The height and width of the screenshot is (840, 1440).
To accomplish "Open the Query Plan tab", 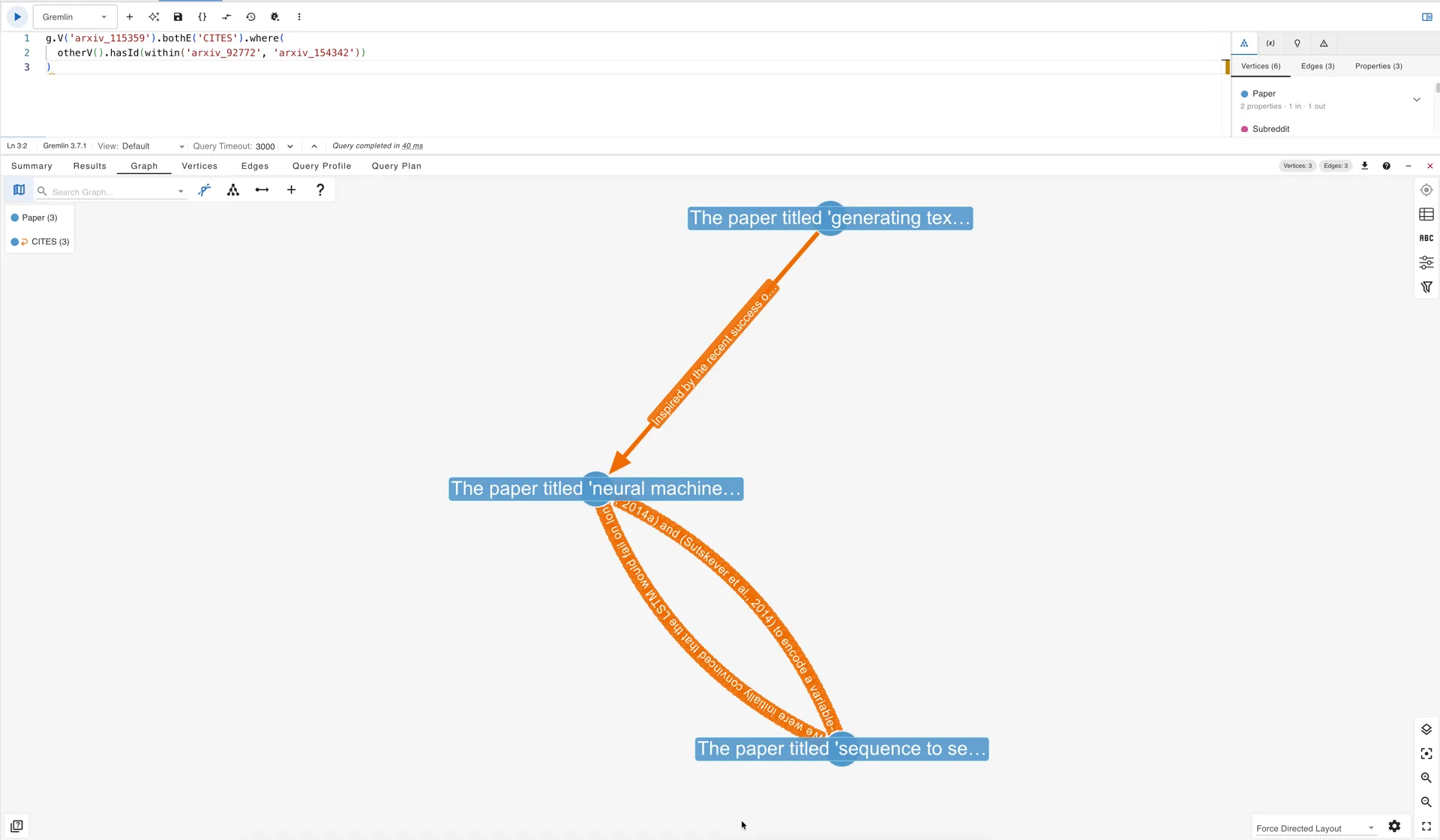I will (397, 166).
